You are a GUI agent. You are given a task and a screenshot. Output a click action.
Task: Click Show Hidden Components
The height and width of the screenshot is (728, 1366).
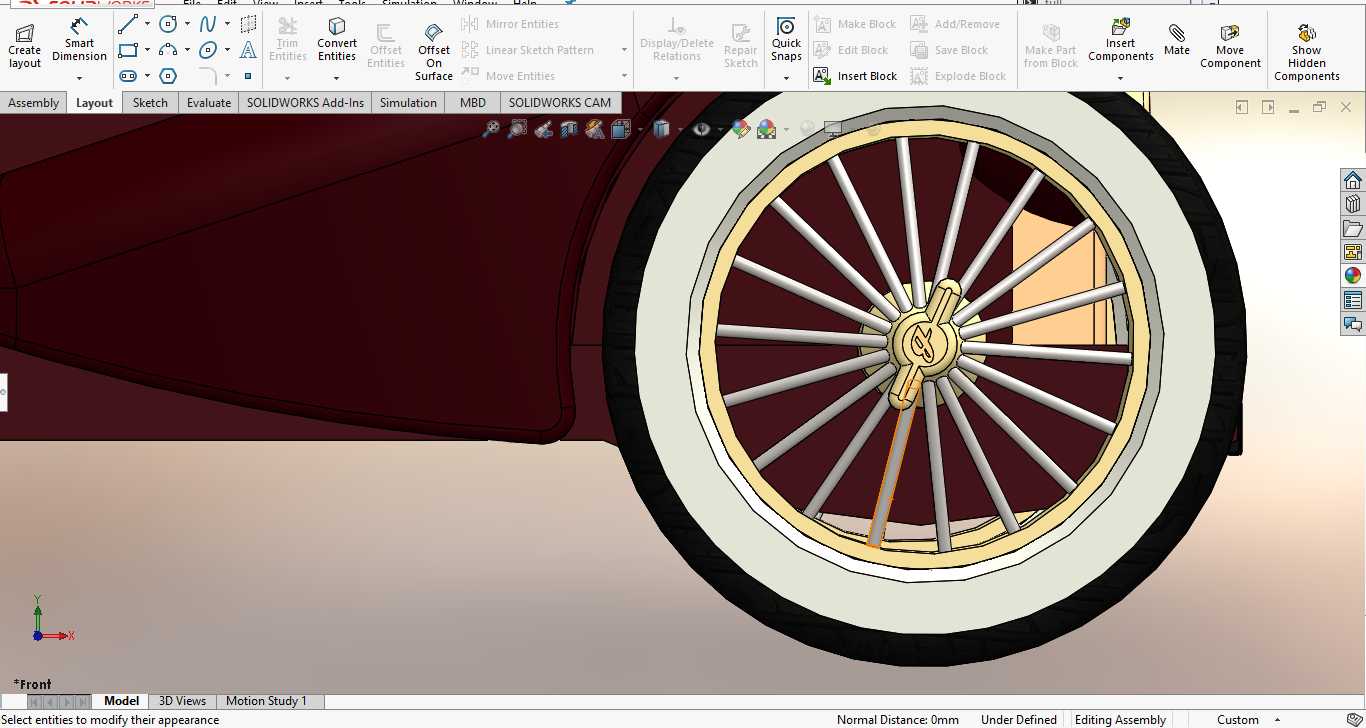(x=1307, y=53)
